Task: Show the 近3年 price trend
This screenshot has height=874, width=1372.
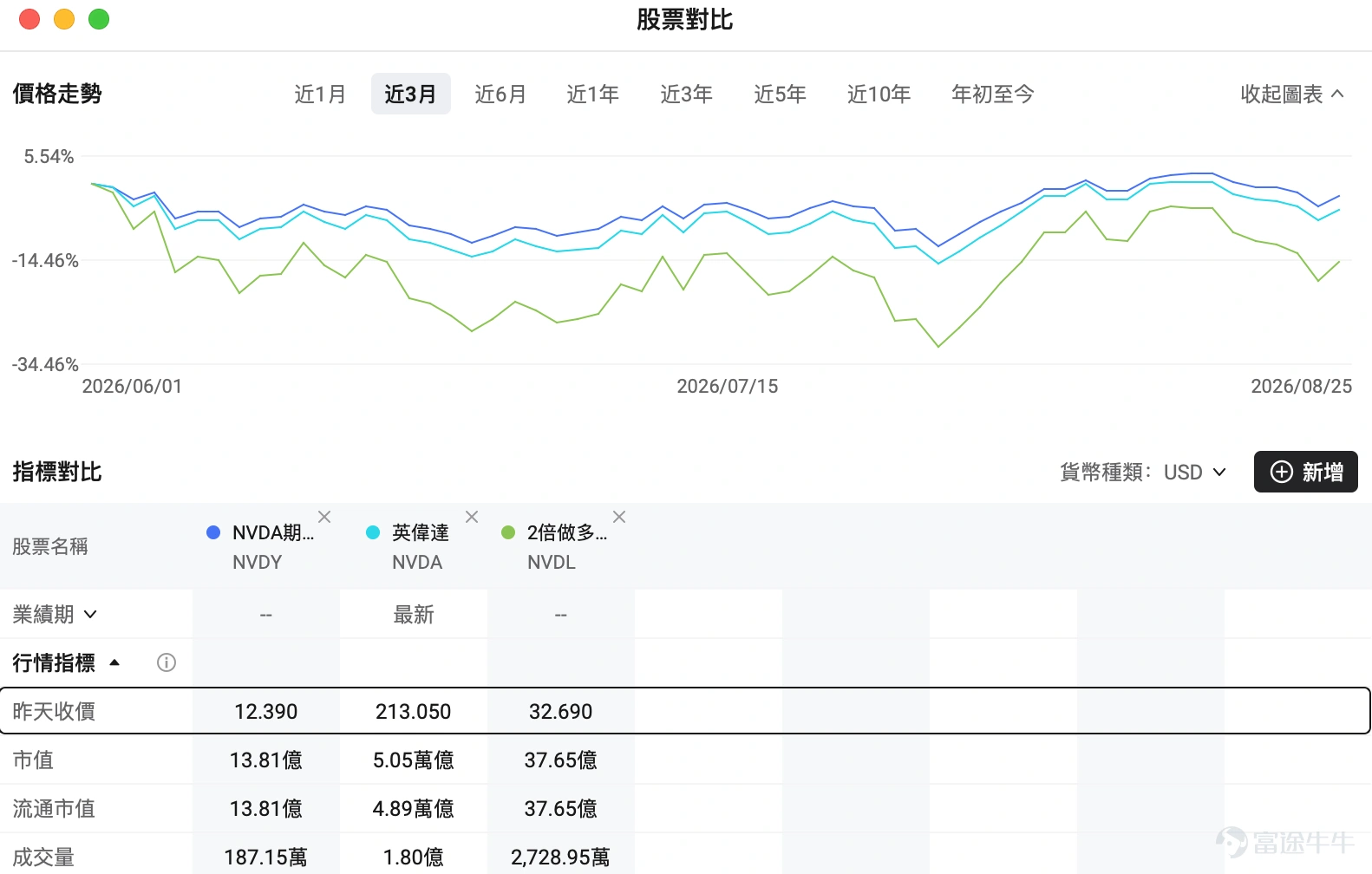Action: [686, 94]
